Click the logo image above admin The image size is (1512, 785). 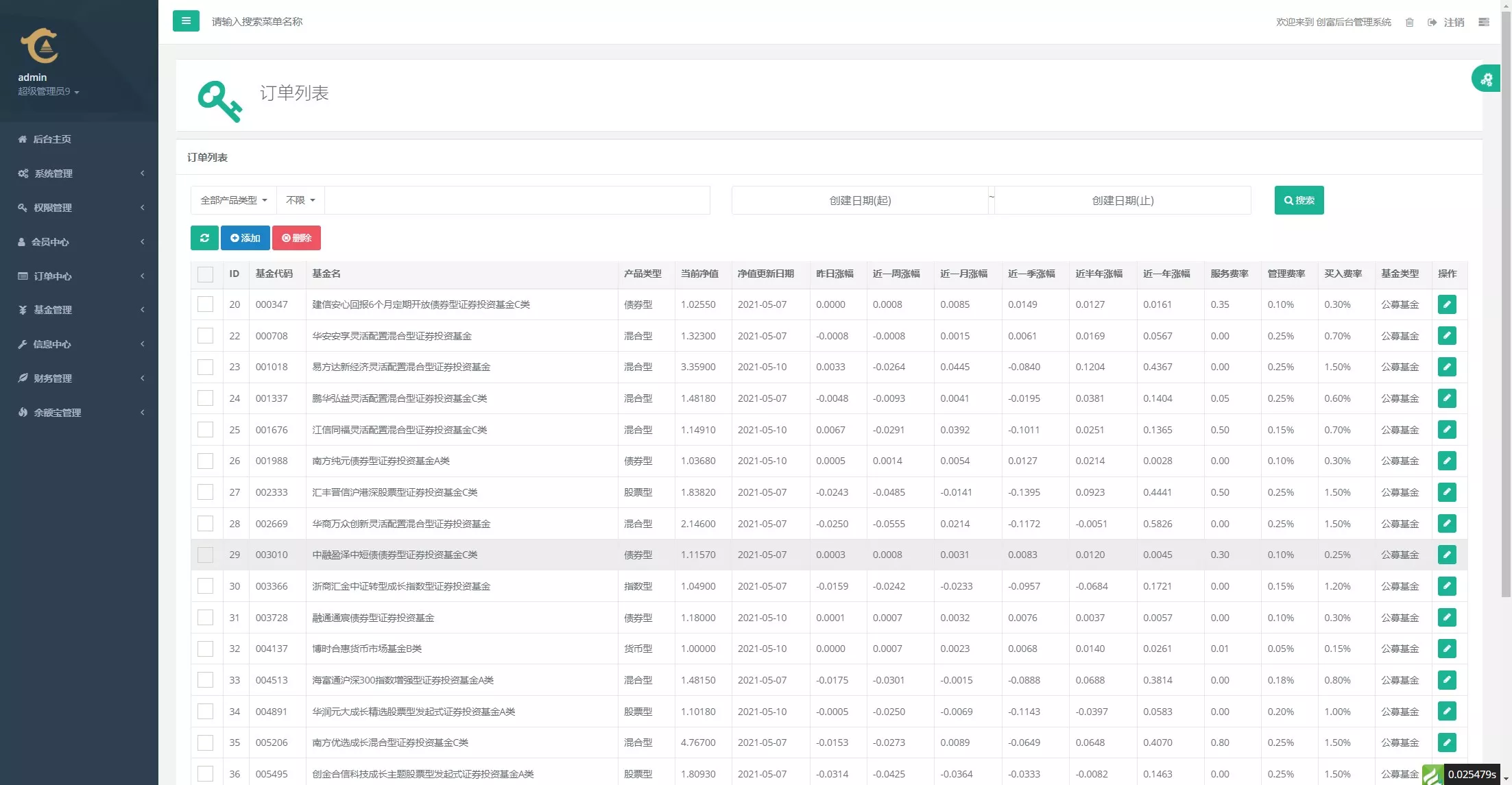click(x=40, y=45)
